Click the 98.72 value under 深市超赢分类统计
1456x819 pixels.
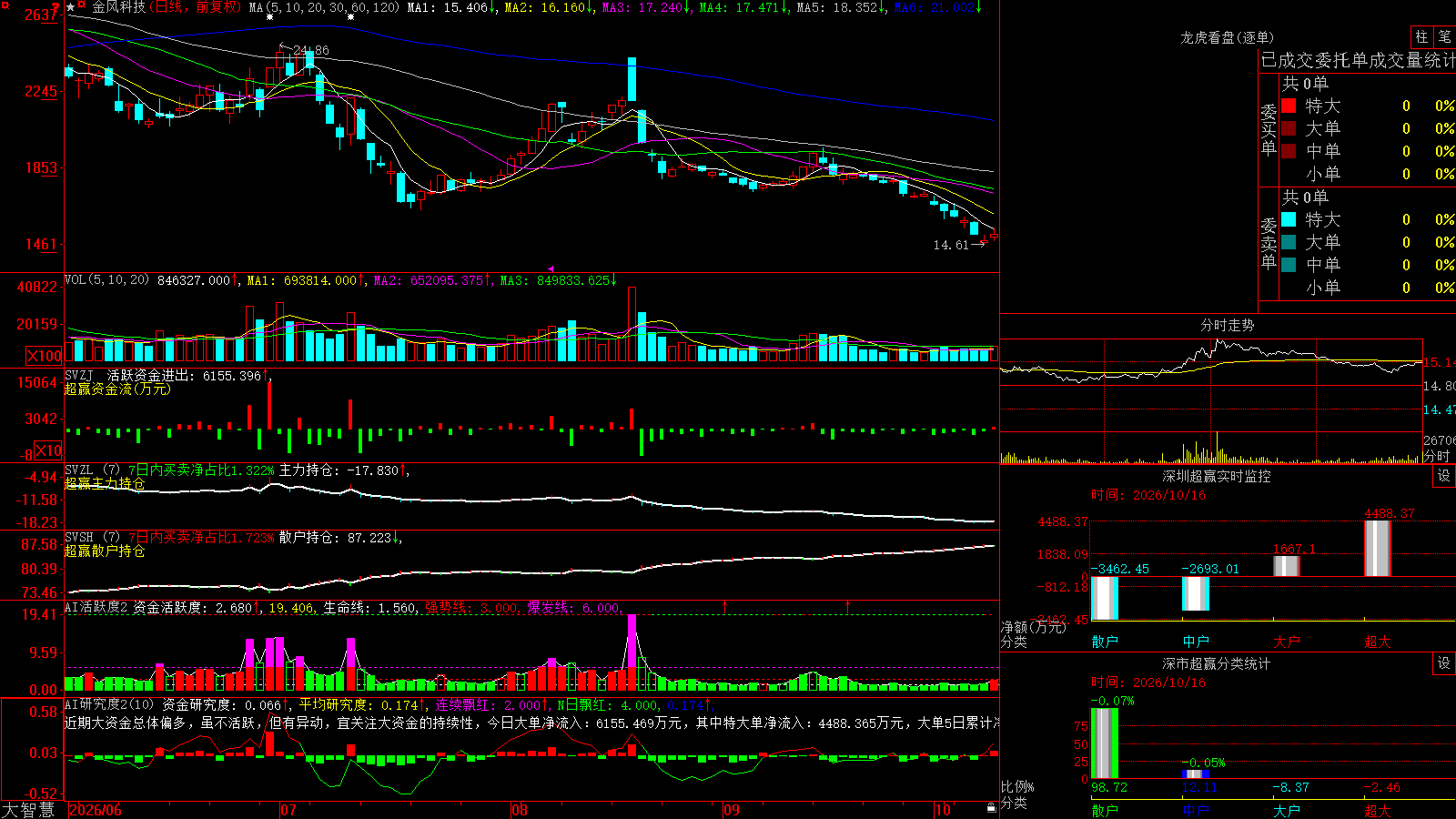click(x=1109, y=787)
